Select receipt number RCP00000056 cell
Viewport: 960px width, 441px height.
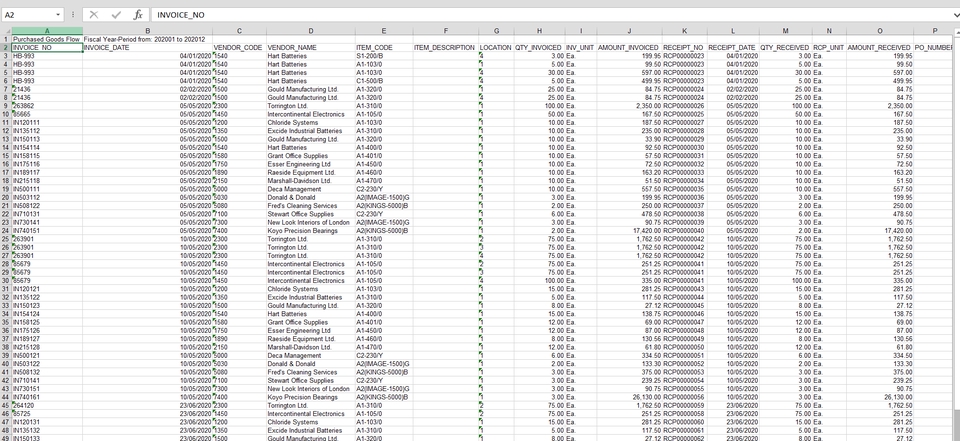point(684,397)
